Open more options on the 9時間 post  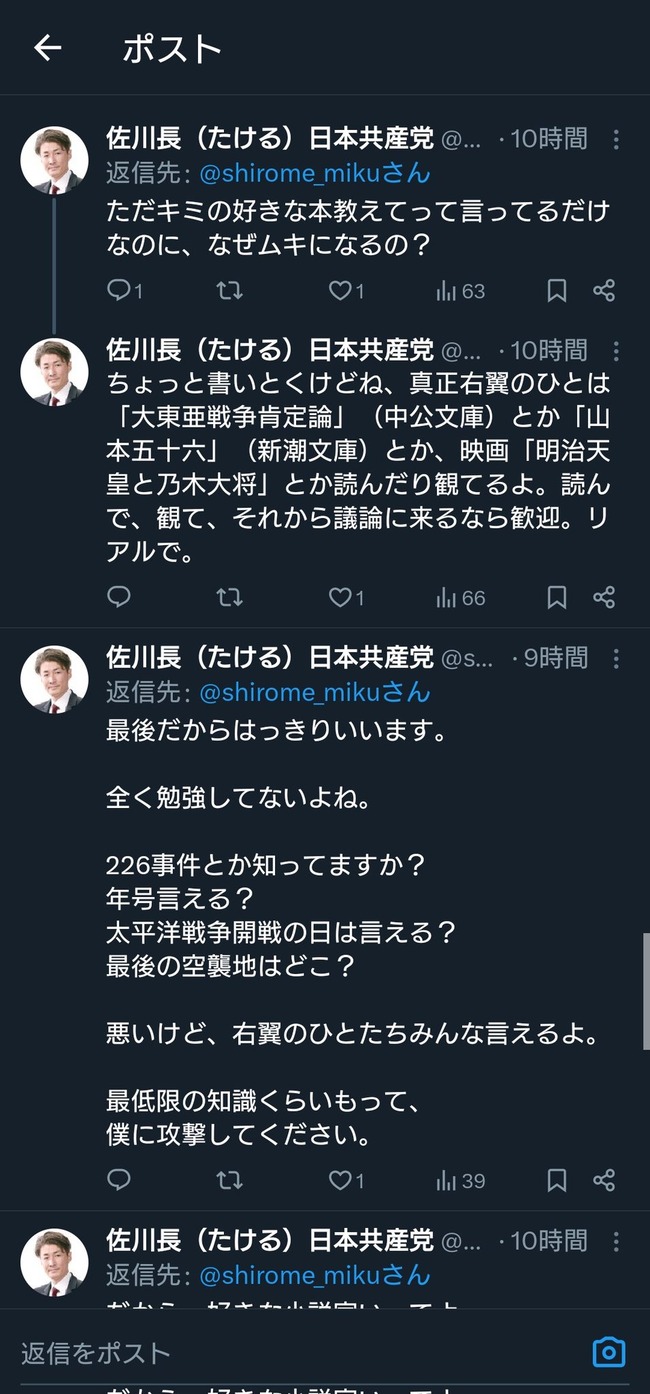(x=616, y=658)
